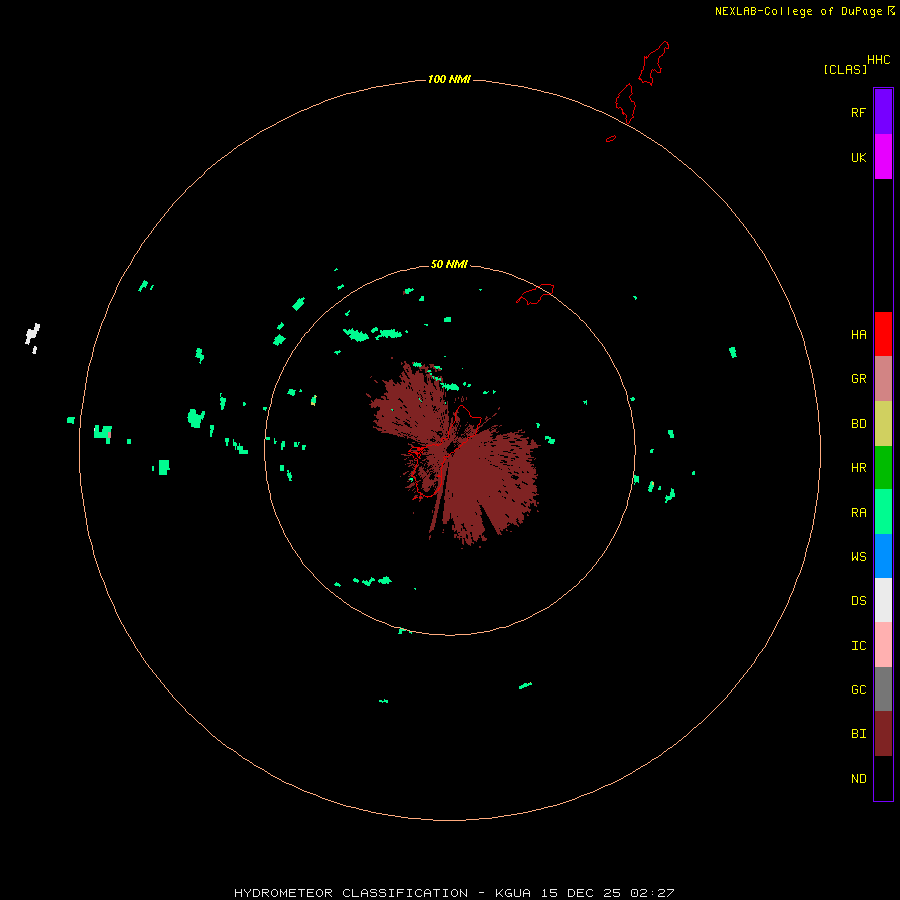Click the BI legend label
This screenshot has height=900, width=900.
[x=858, y=734]
